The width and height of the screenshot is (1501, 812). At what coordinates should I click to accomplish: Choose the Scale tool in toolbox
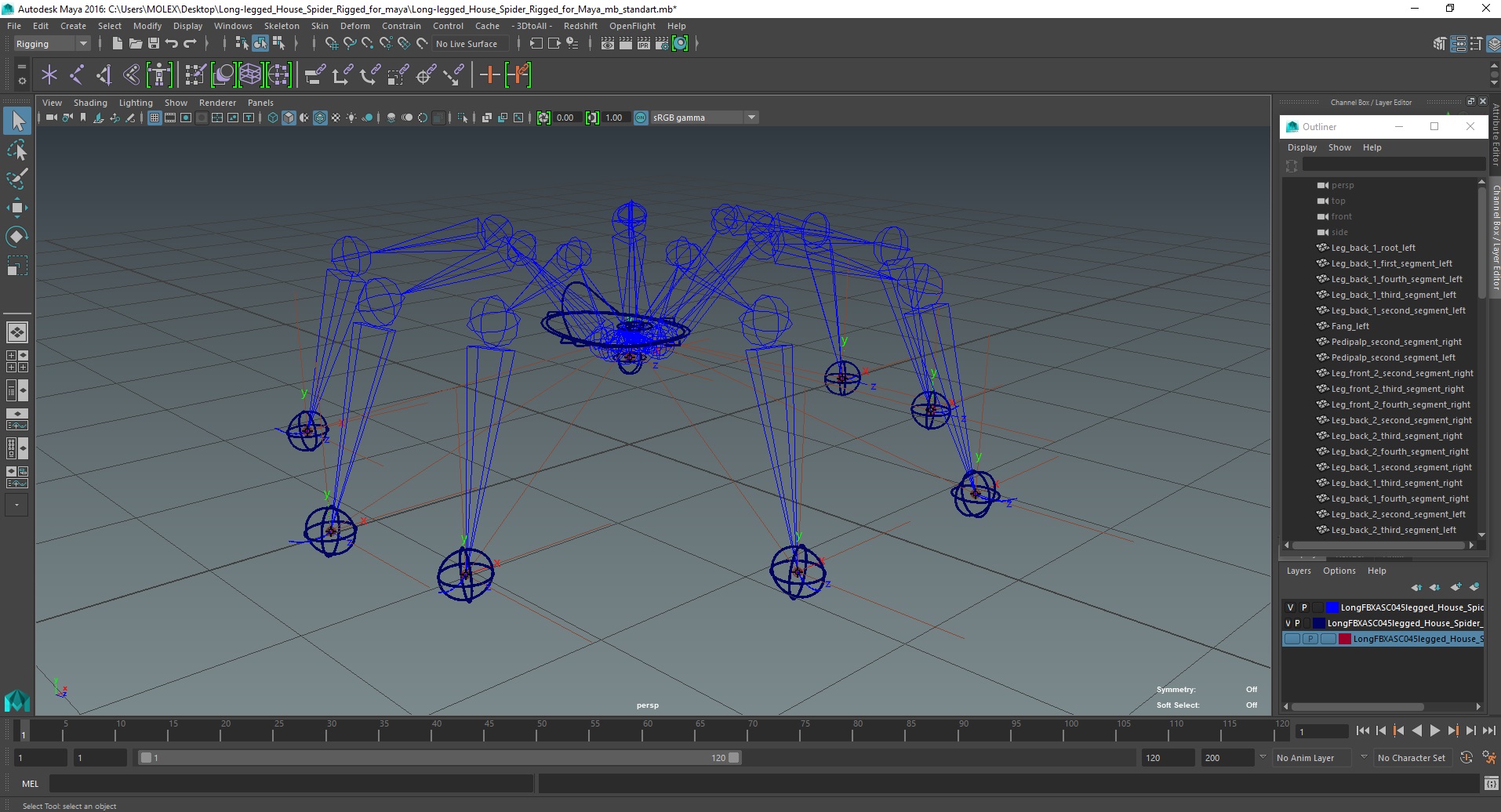[x=17, y=265]
